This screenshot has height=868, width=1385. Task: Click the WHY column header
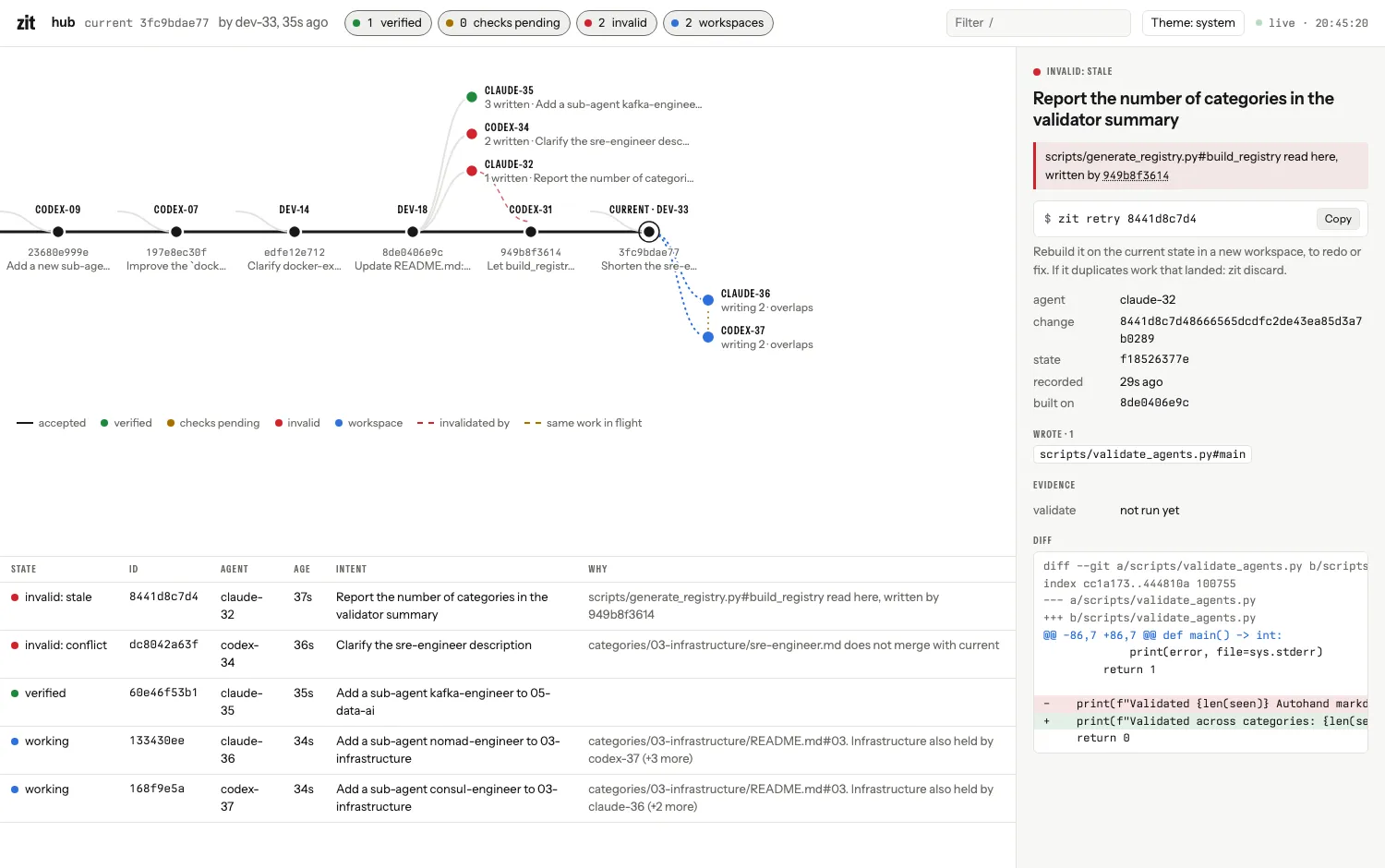(597, 570)
